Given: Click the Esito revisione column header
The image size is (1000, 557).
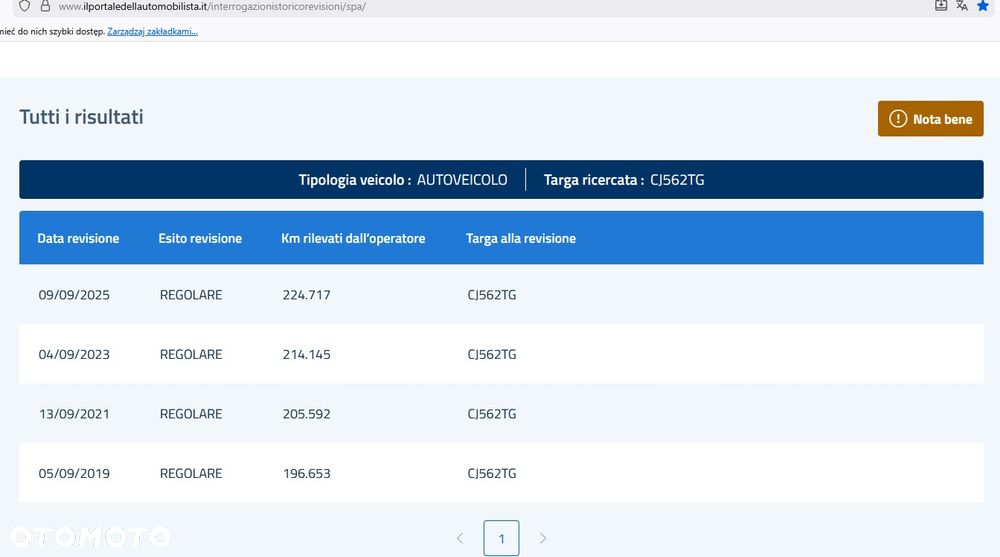Looking at the screenshot, I should pos(200,238).
